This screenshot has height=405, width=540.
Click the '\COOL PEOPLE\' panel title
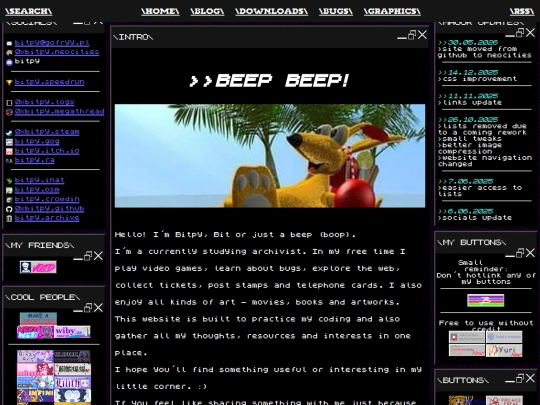(42, 297)
